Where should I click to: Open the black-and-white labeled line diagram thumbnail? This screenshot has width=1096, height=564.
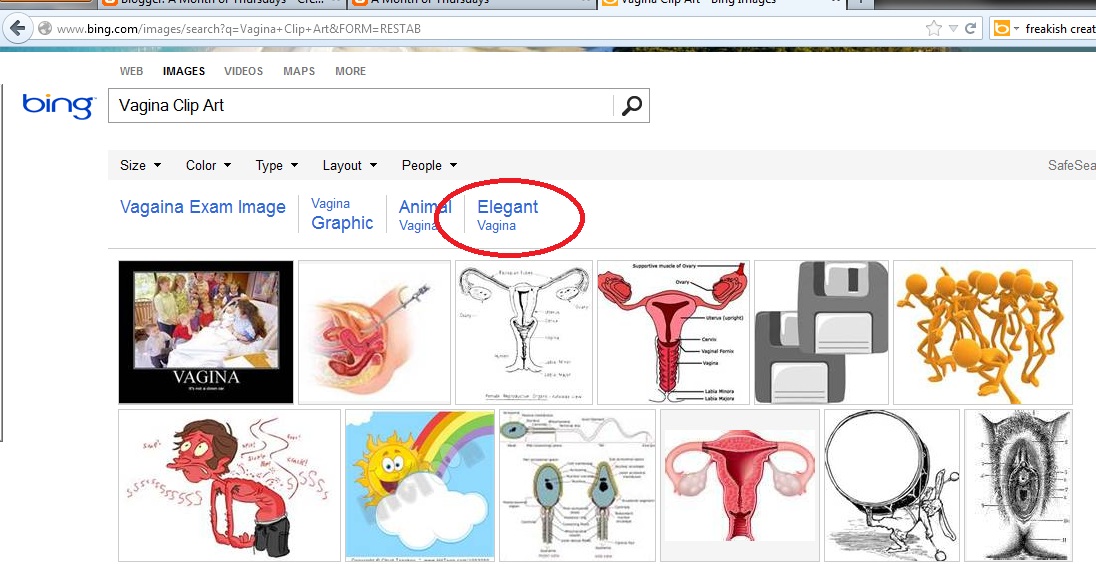tap(524, 332)
